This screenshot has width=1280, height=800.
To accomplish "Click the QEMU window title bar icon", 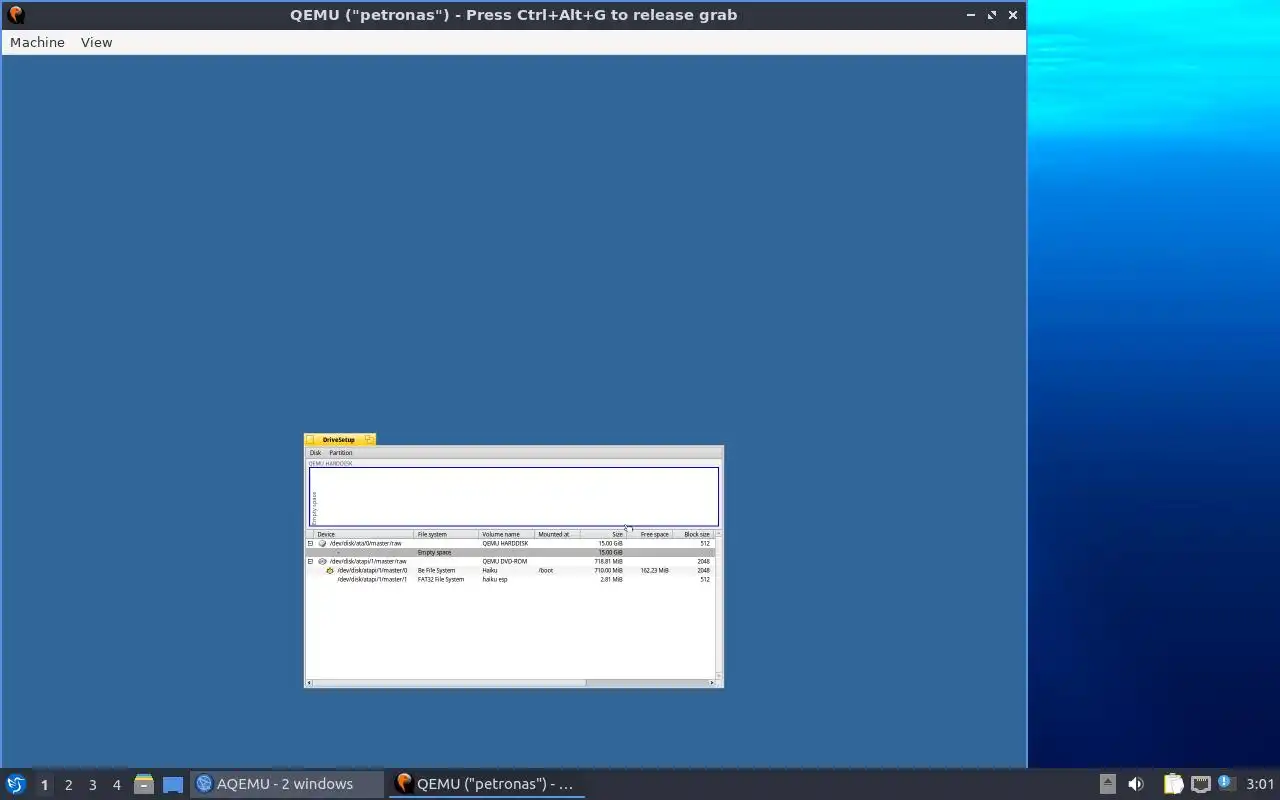I will (15, 15).
